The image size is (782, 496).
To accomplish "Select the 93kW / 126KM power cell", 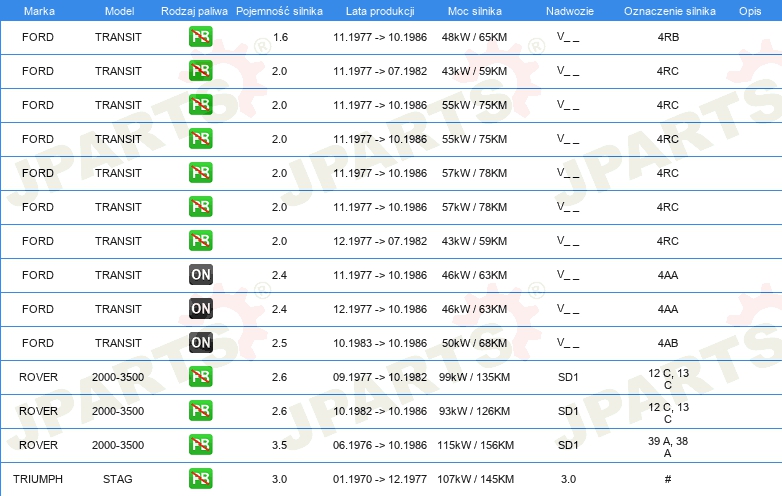I will [474, 411].
